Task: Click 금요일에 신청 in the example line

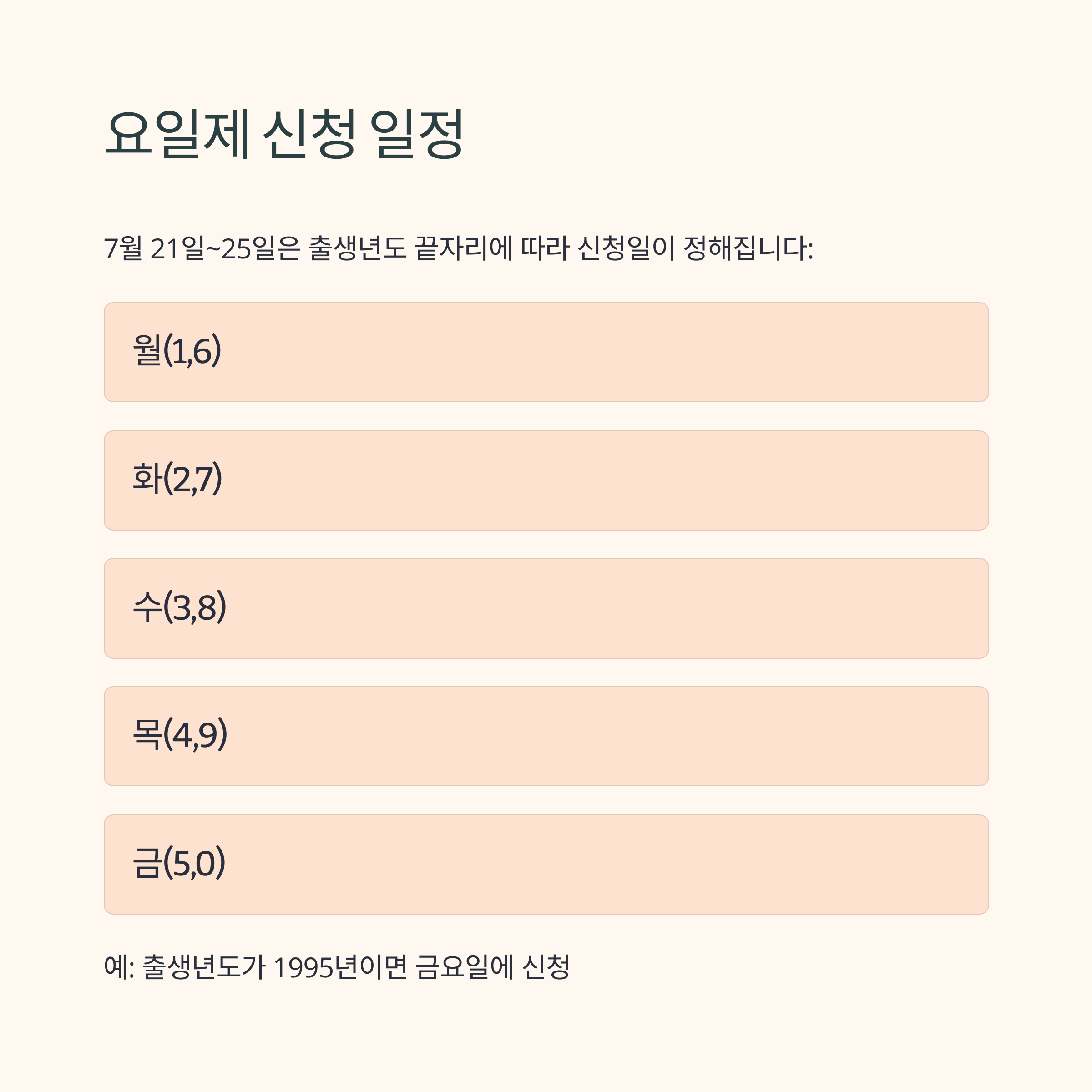Action: [492, 967]
